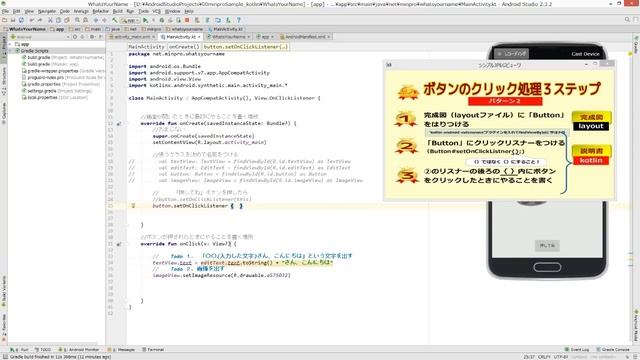Click the Synchronize toolbar icon
The image size is (640, 360).
point(21,20)
